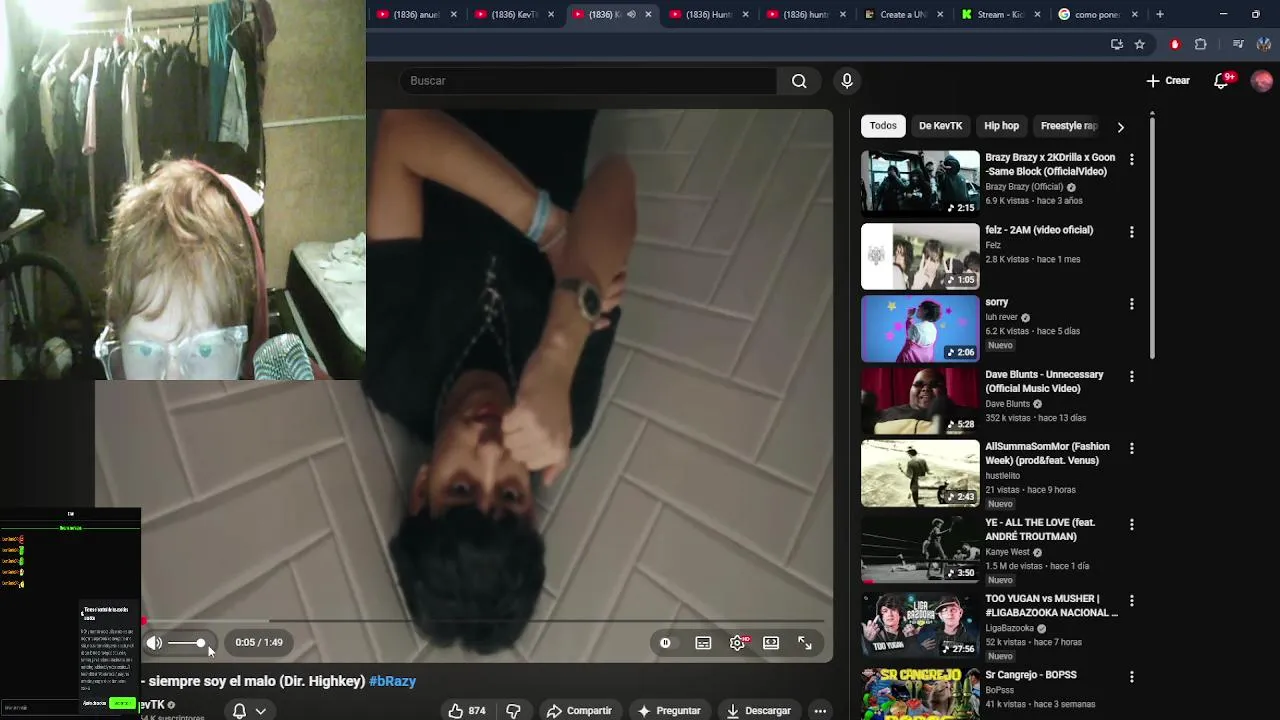Open Sr Cangrejo - BOPSS title link
The height and width of the screenshot is (720, 1280).
click(1031, 675)
